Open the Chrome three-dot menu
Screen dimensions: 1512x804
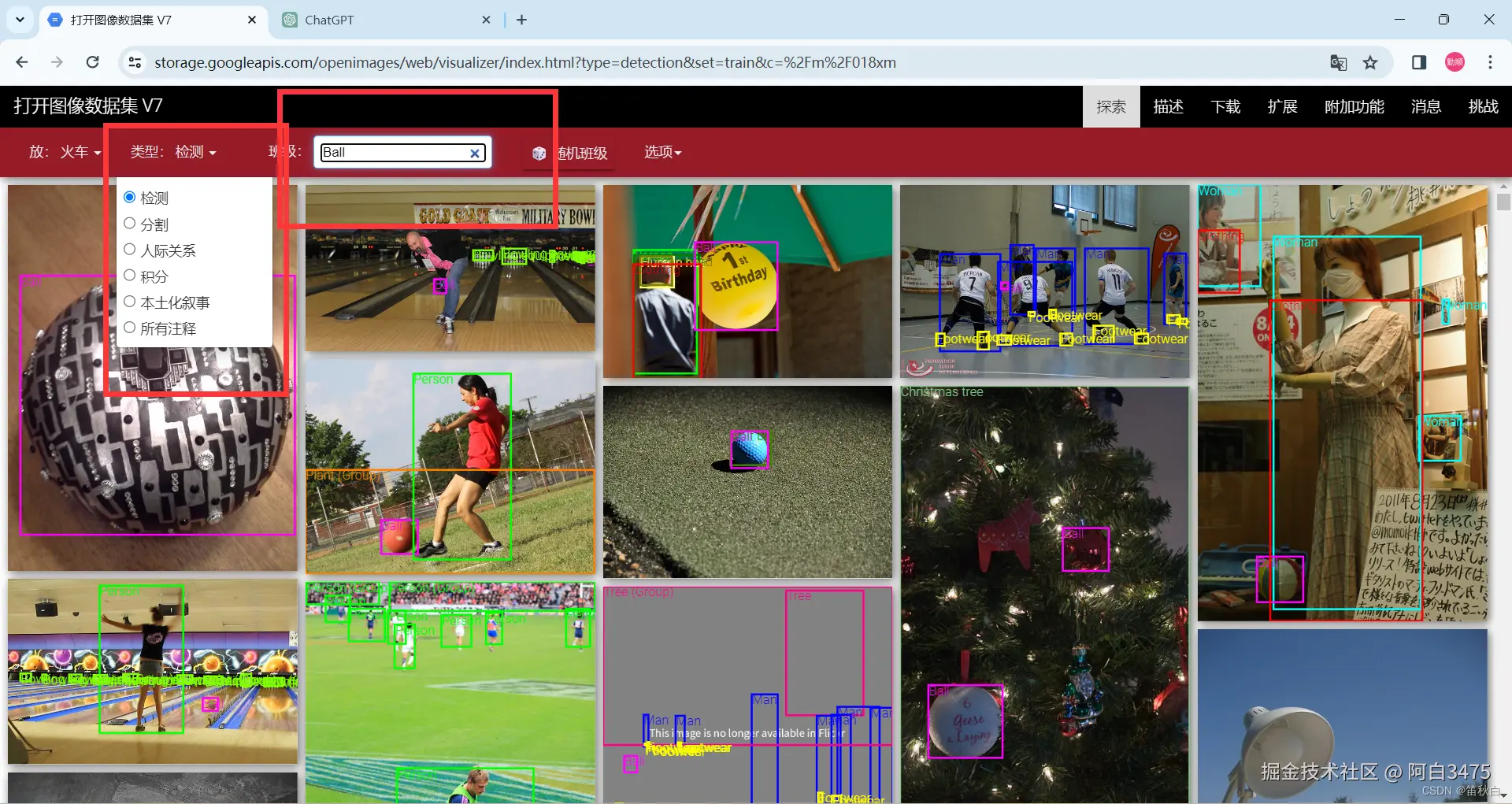click(x=1490, y=62)
